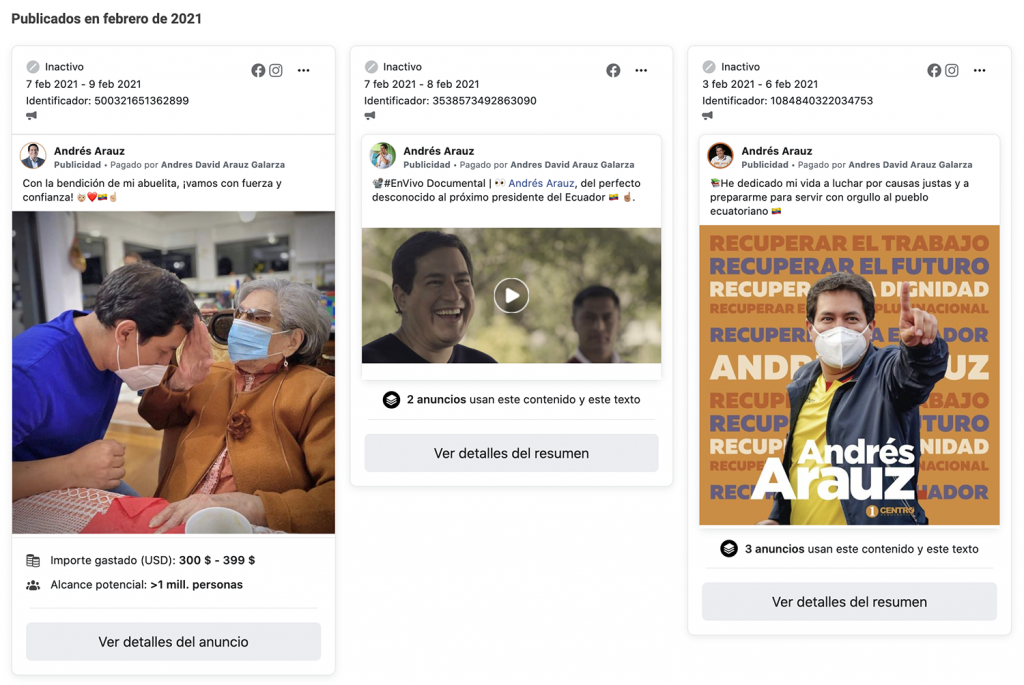Screen dimensions: 1024x685
Task: Click profile avatar on the third ad
Action: point(720,156)
